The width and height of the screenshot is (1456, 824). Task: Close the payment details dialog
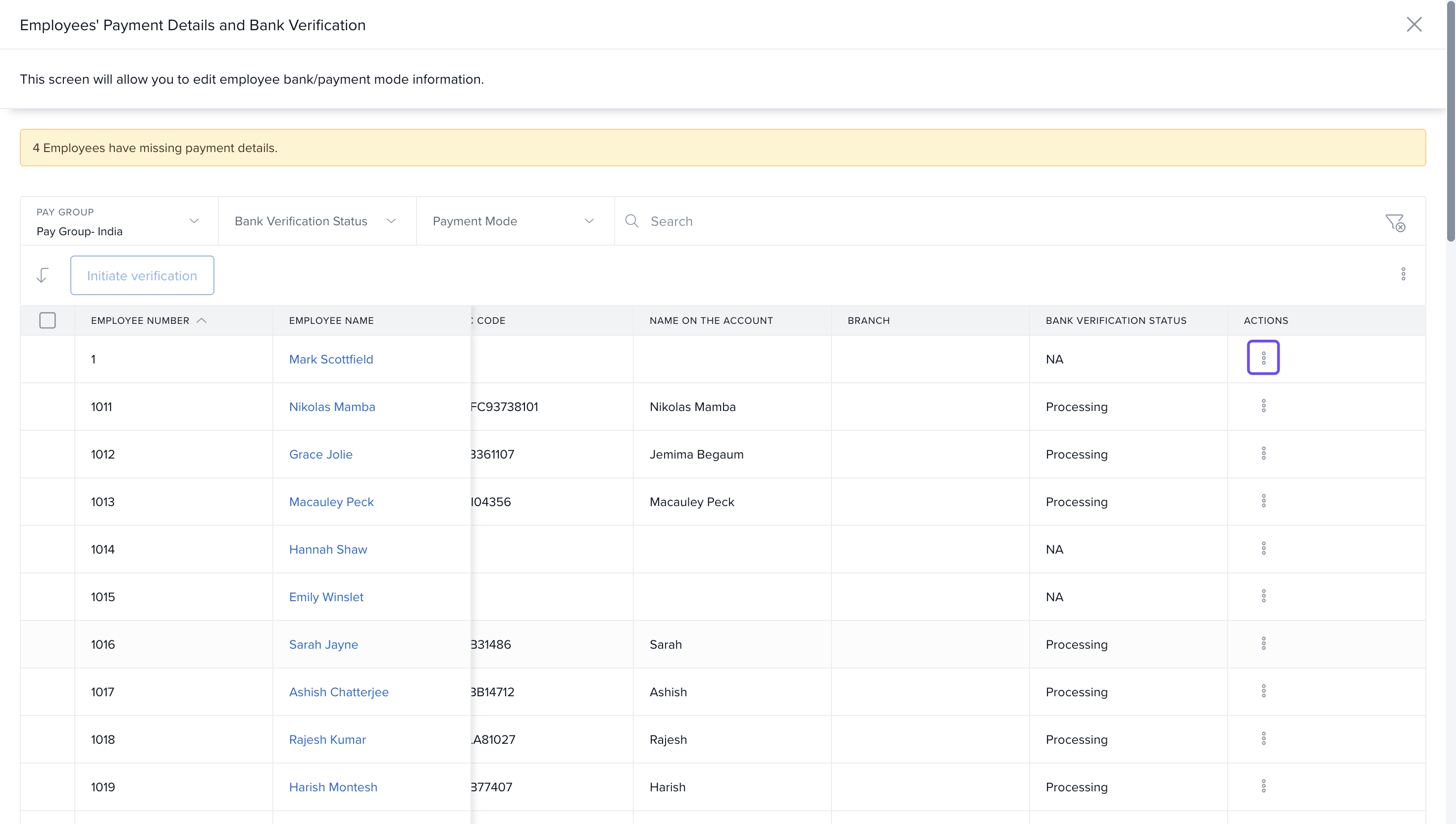[x=1413, y=24]
